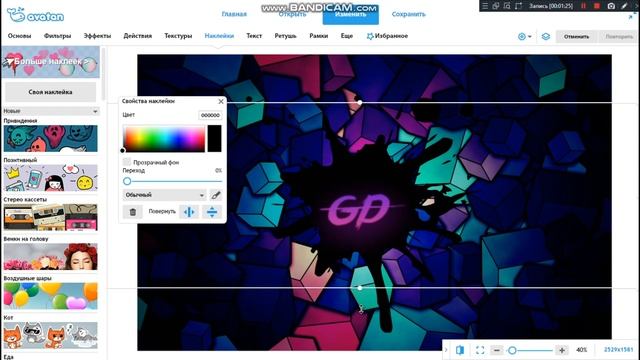Expand the Обычный blend mode dropdown

pyautogui.click(x=164, y=195)
